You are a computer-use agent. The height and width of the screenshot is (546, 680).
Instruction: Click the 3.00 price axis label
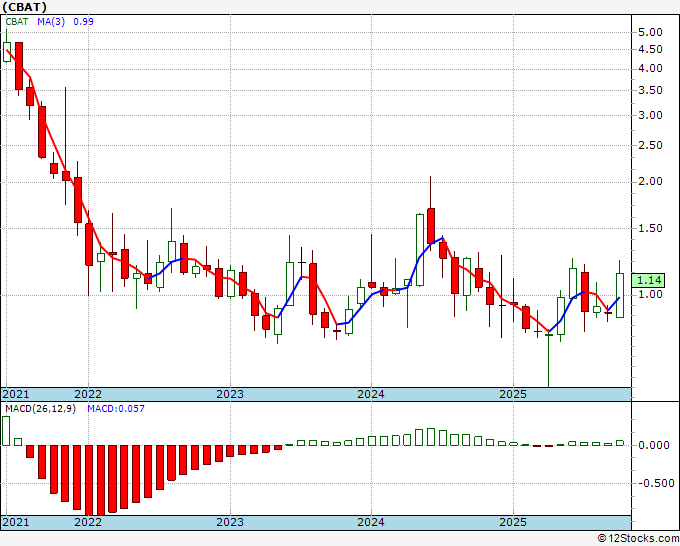650,115
